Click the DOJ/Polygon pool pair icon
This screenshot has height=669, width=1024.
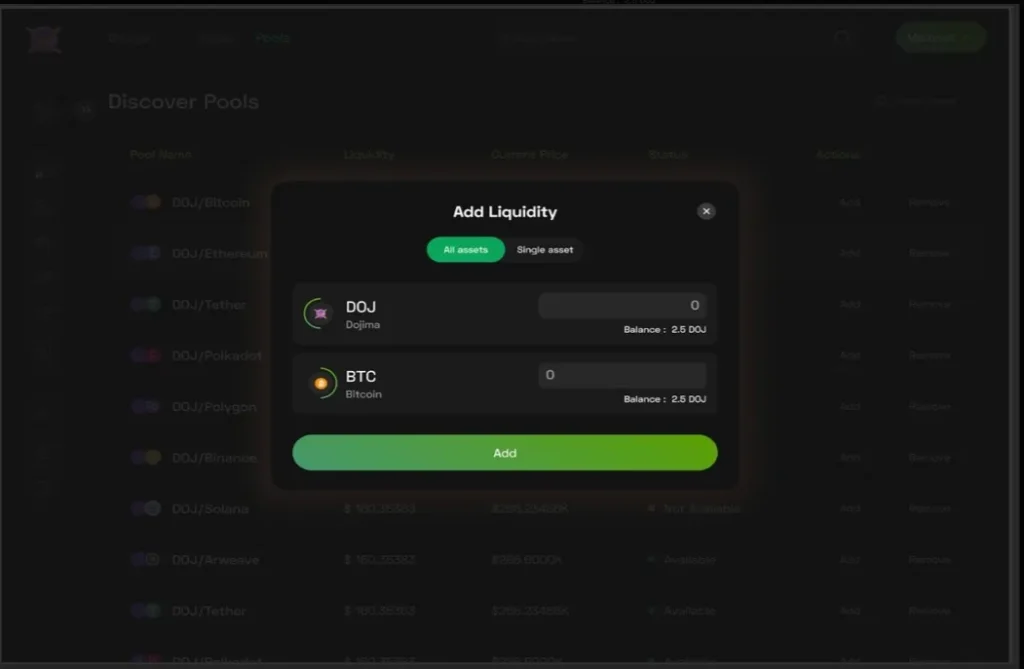tap(146, 406)
